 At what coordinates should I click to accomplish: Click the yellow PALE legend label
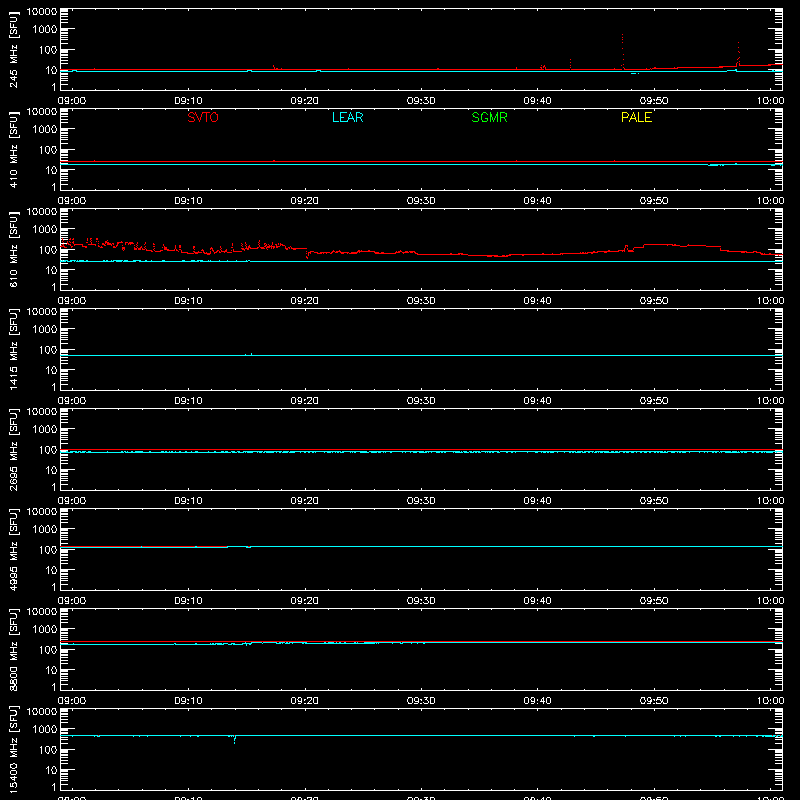[636, 117]
